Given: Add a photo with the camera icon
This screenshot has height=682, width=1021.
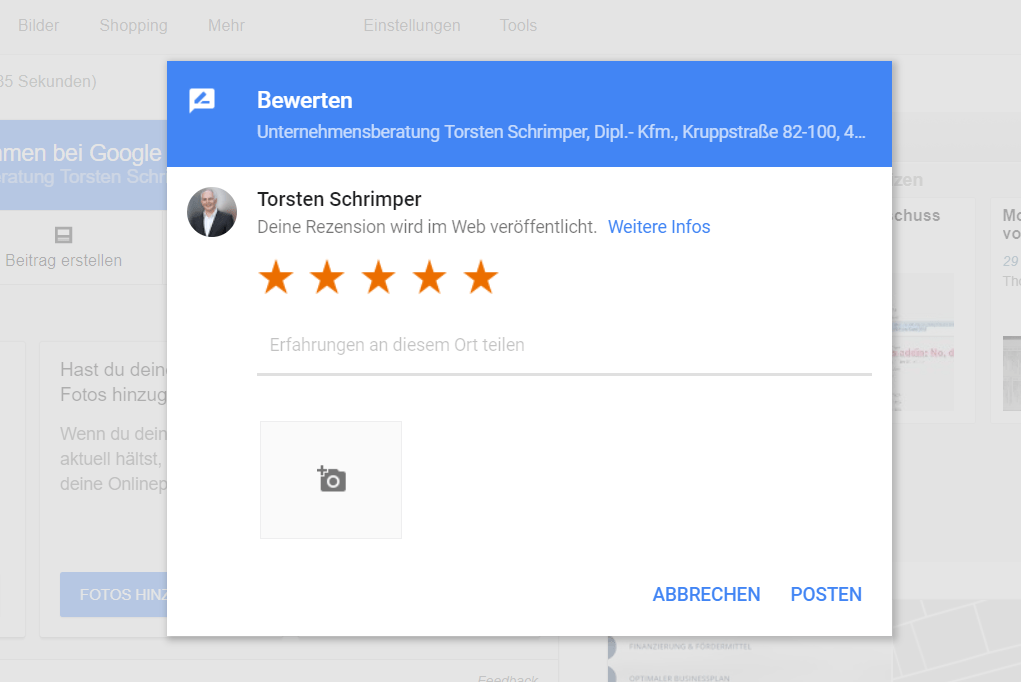Looking at the screenshot, I should click(331, 480).
